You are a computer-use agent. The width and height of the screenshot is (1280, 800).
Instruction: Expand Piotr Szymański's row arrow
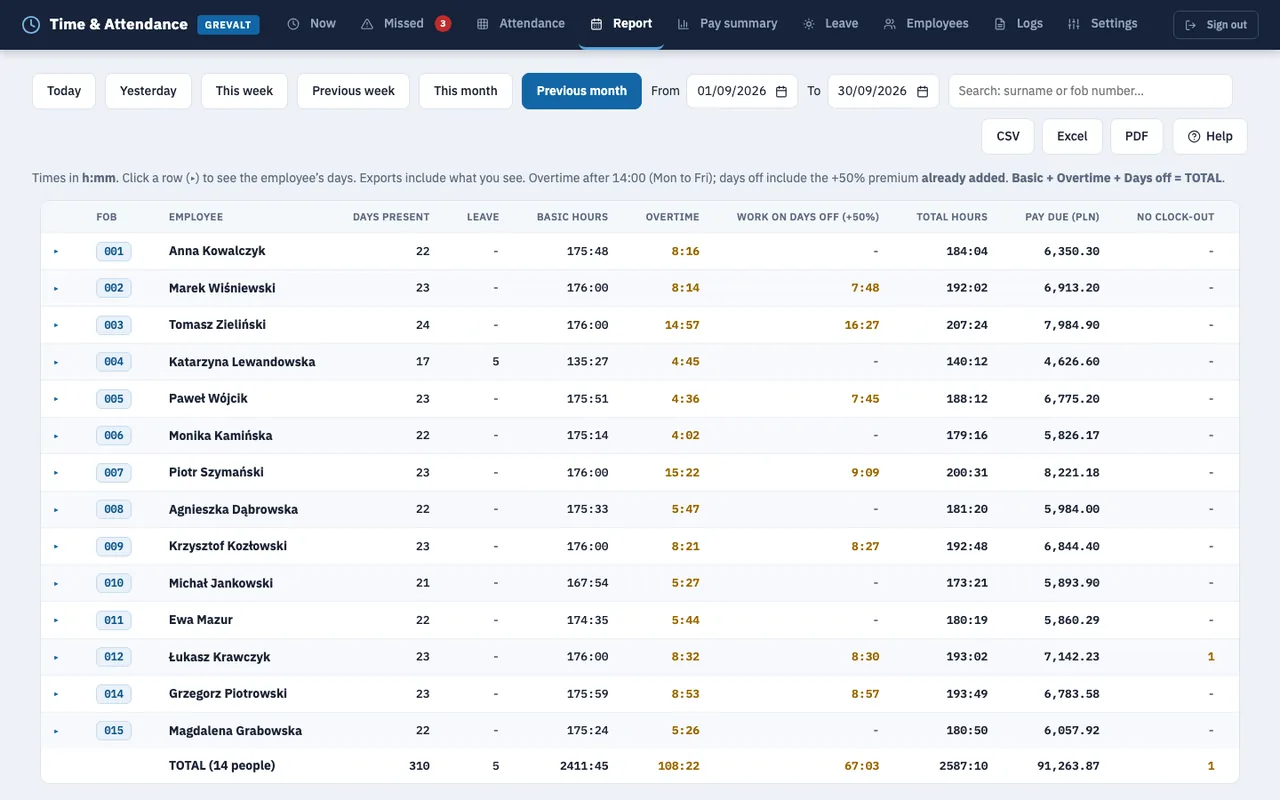point(56,473)
